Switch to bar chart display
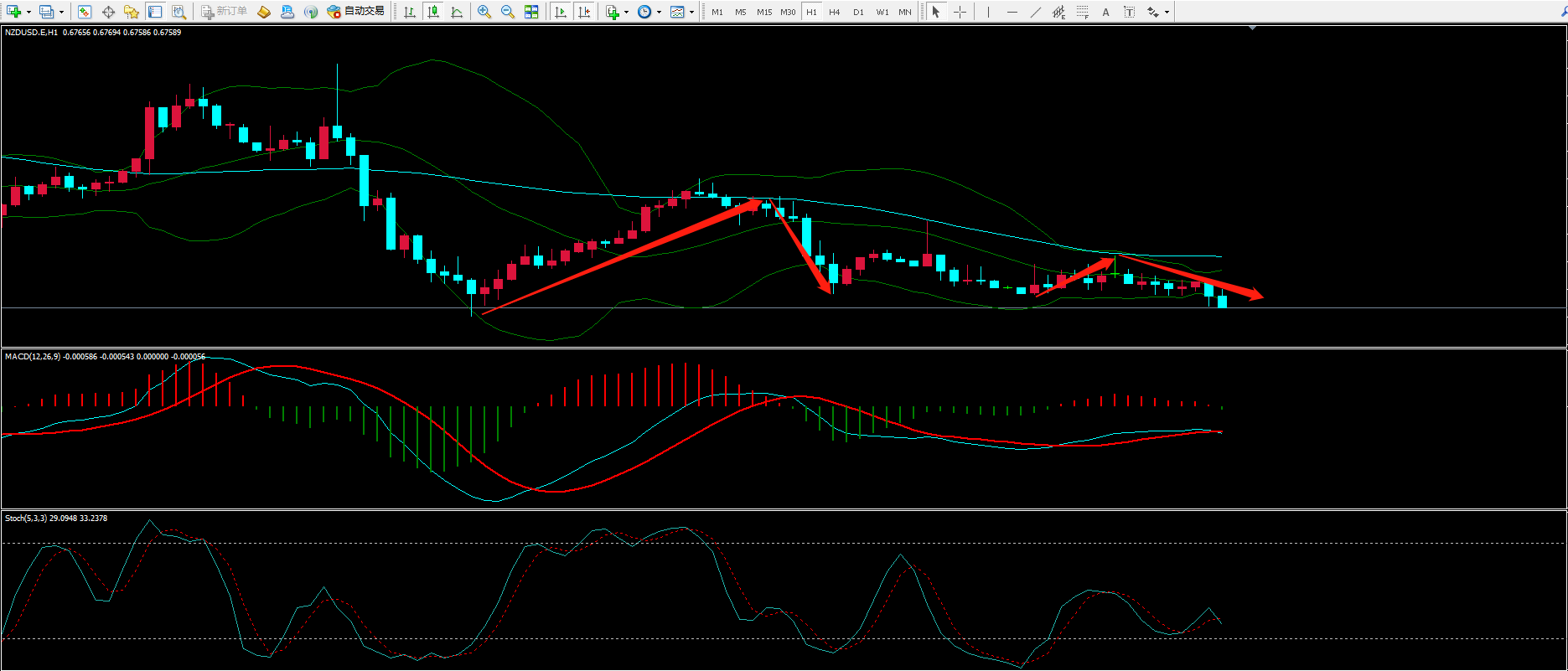This screenshot has height=671, width=1568. click(x=410, y=12)
